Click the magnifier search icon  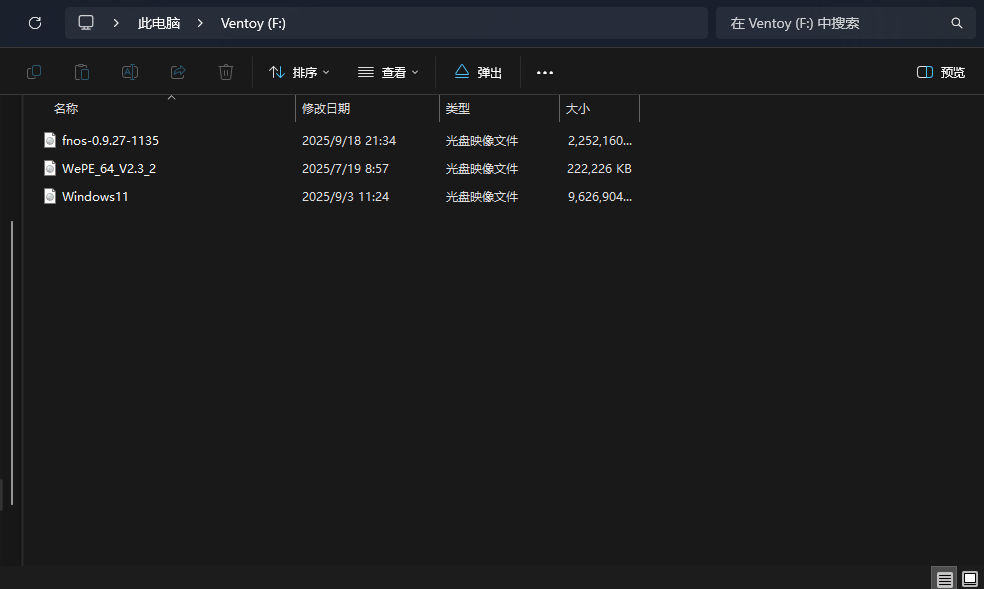pos(956,23)
